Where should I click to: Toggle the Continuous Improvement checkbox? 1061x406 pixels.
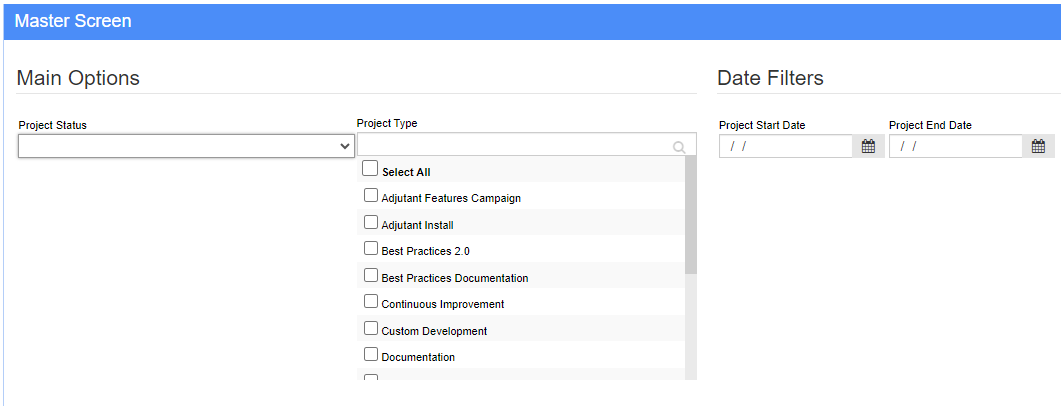point(371,301)
